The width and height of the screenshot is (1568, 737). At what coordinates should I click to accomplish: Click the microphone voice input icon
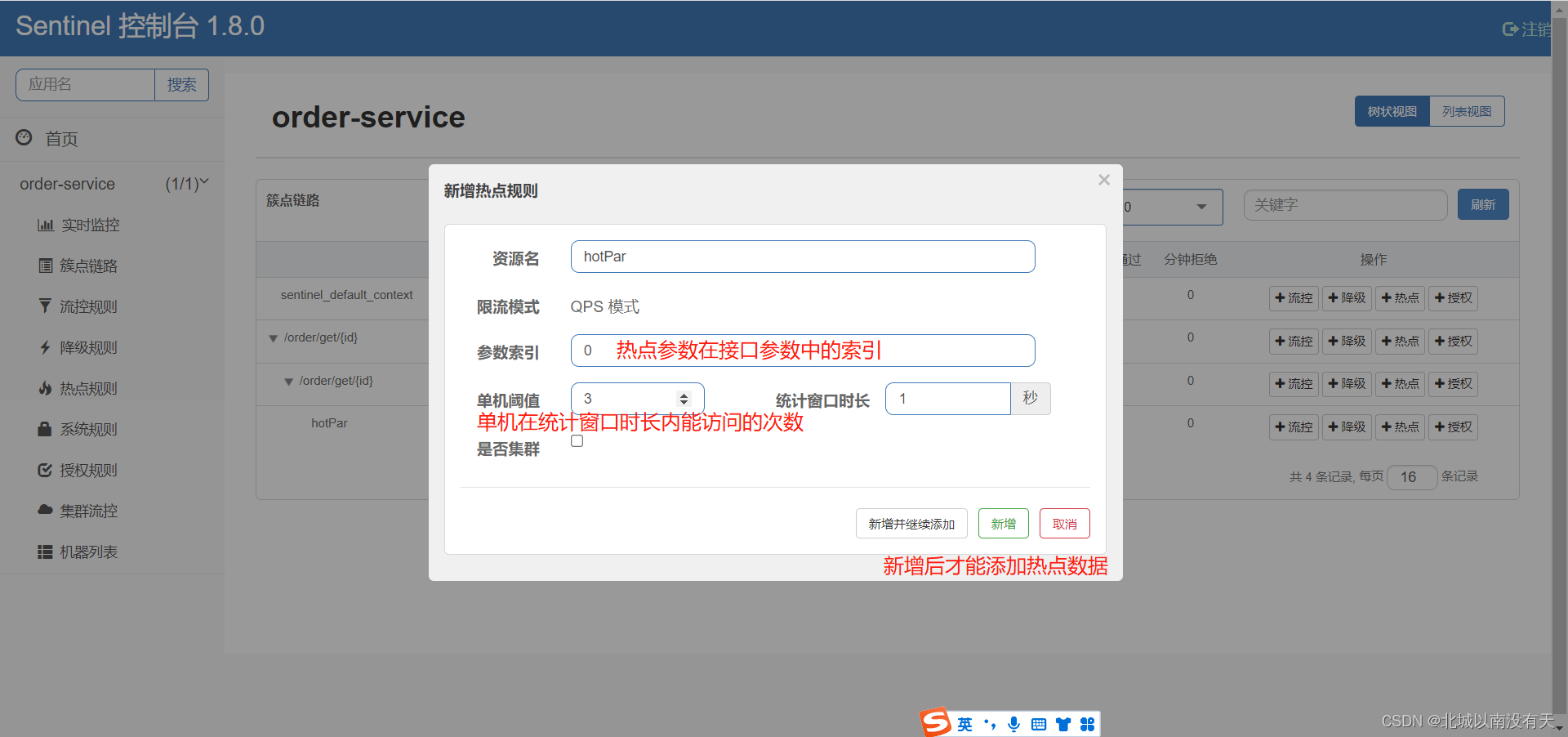pyautogui.click(x=1013, y=724)
